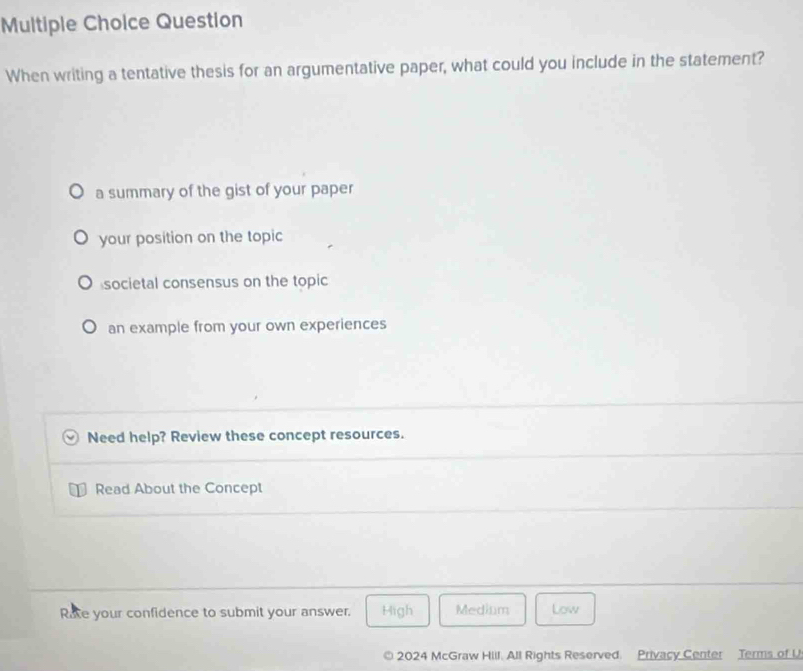Screen dimensions: 803x671
Task: Mark the radio circle for 'an example from your own experiences'
Action: (90, 325)
